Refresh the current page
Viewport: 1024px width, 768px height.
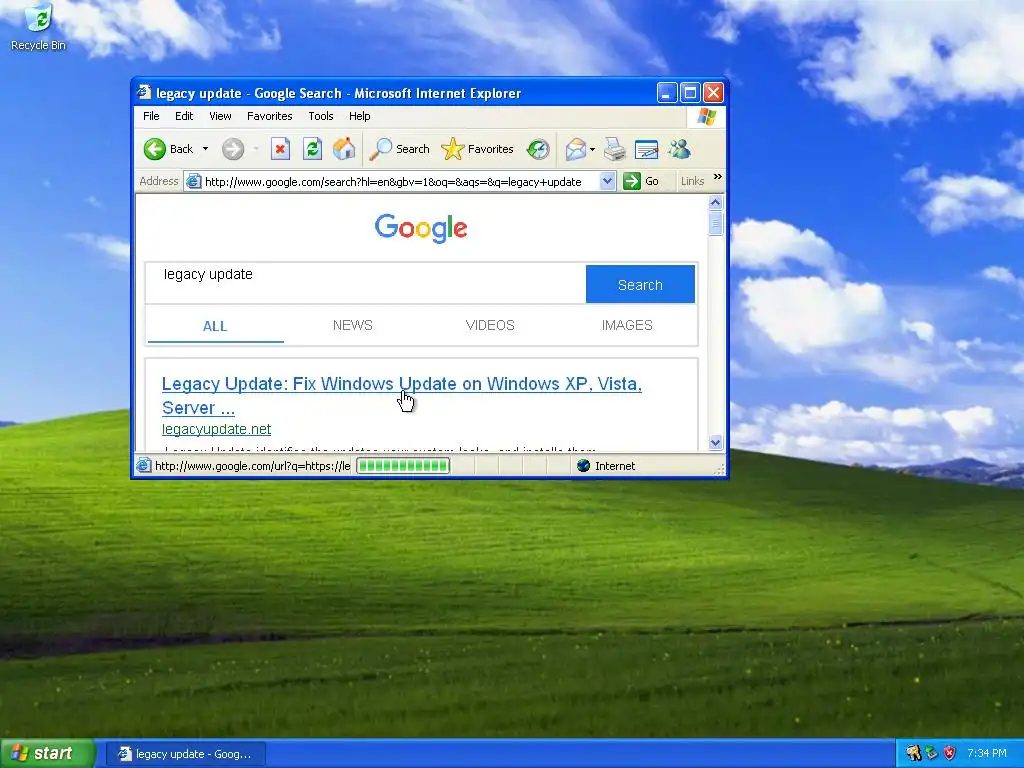(x=312, y=149)
